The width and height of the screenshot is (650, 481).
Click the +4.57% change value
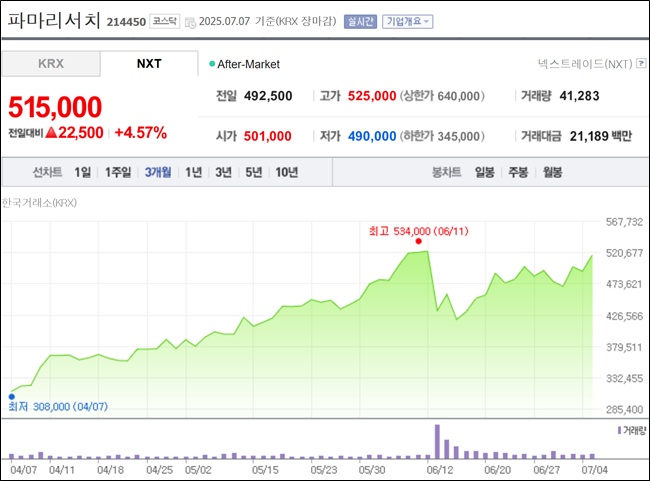pos(141,133)
